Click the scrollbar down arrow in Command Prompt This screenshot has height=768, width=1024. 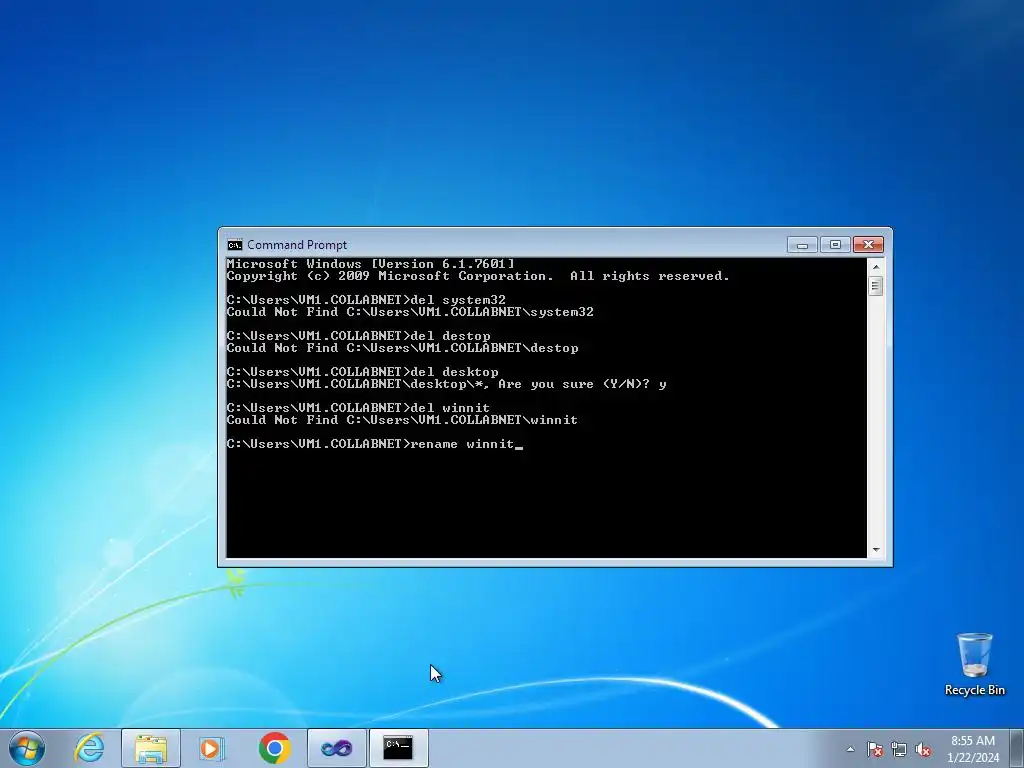tap(876, 550)
